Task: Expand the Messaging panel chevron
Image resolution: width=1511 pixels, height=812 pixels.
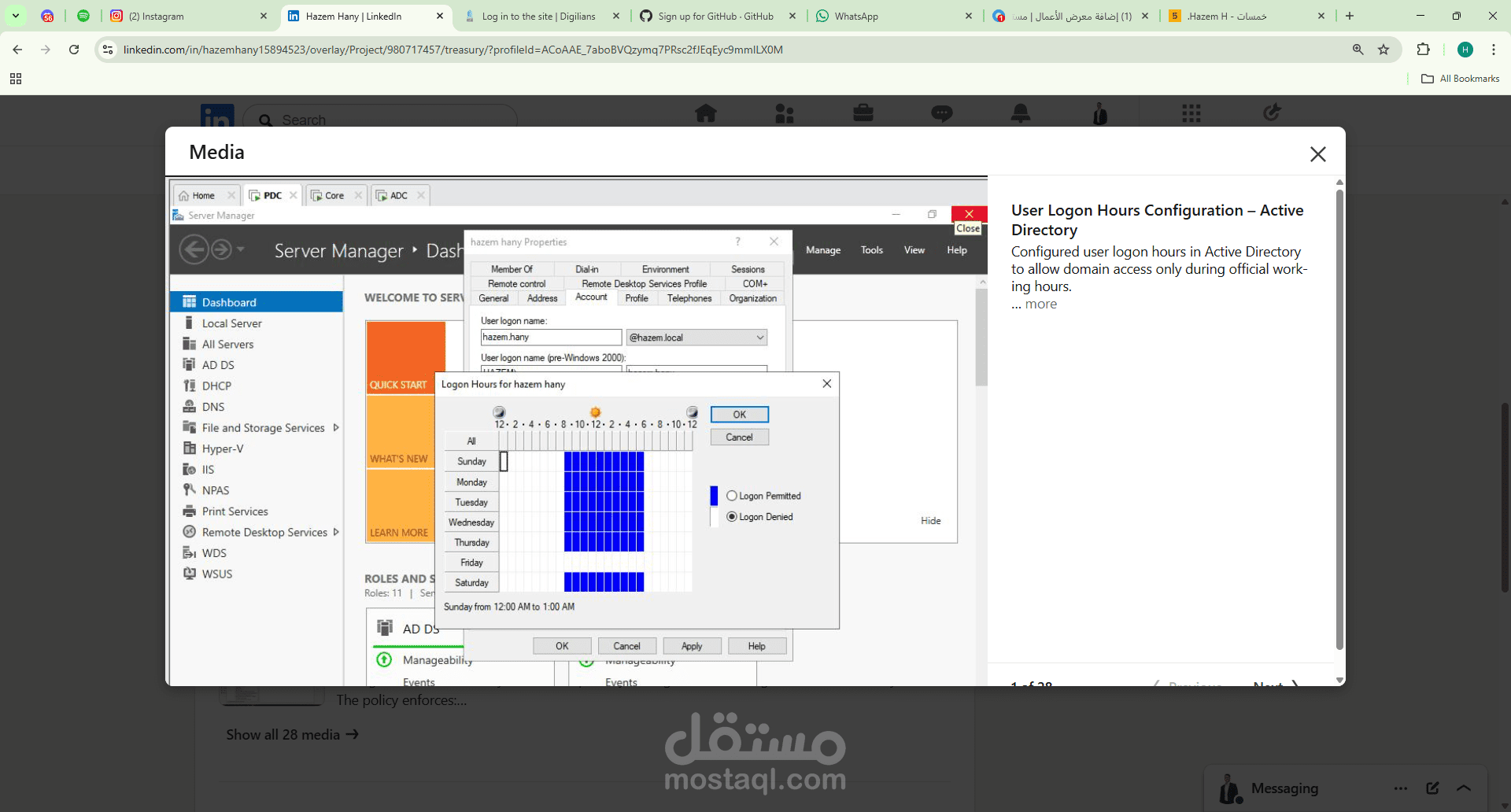Action: click(1464, 788)
